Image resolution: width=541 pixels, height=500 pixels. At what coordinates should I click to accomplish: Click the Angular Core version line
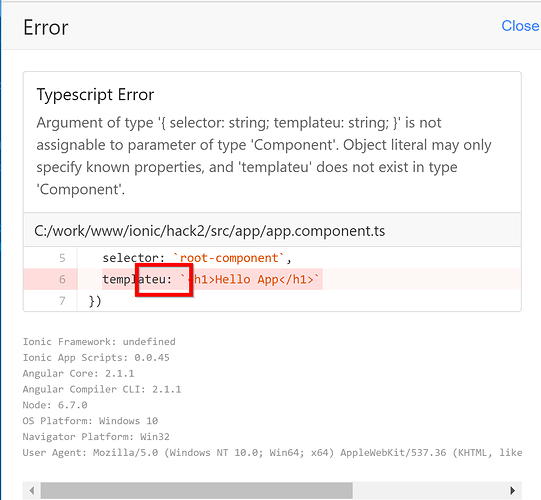pyautogui.click(x=78, y=373)
